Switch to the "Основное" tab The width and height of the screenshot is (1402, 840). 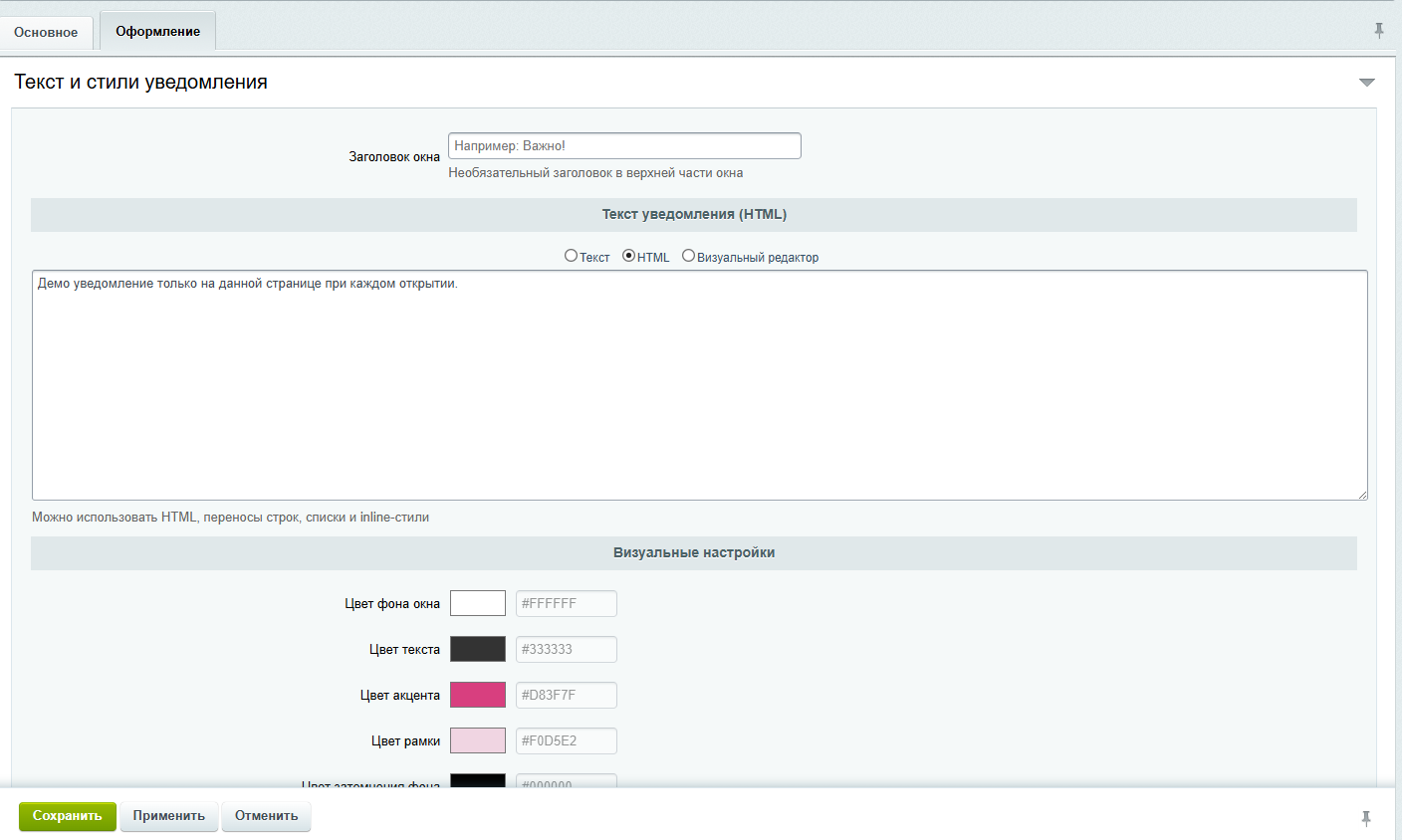click(x=46, y=32)
